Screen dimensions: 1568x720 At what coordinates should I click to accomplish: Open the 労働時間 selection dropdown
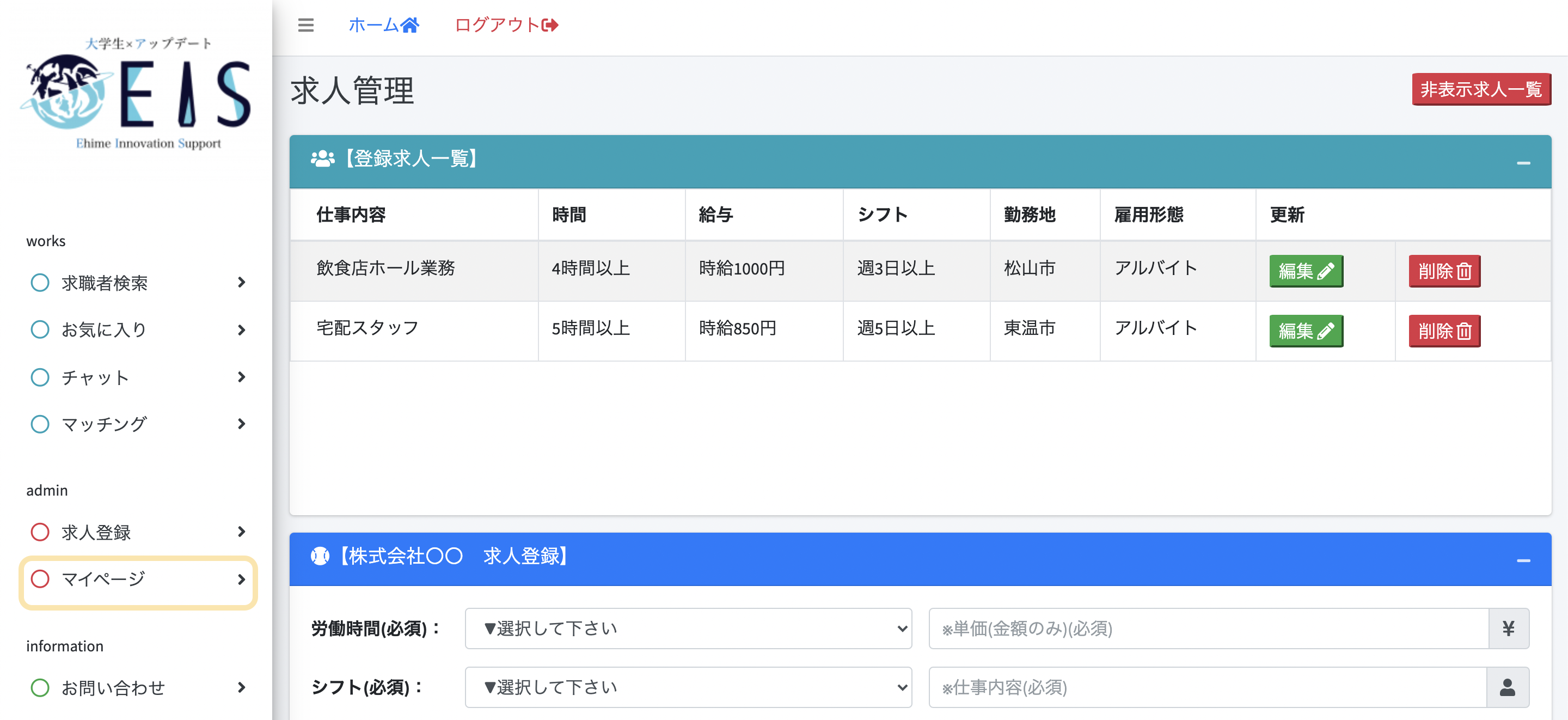[688, 629]
